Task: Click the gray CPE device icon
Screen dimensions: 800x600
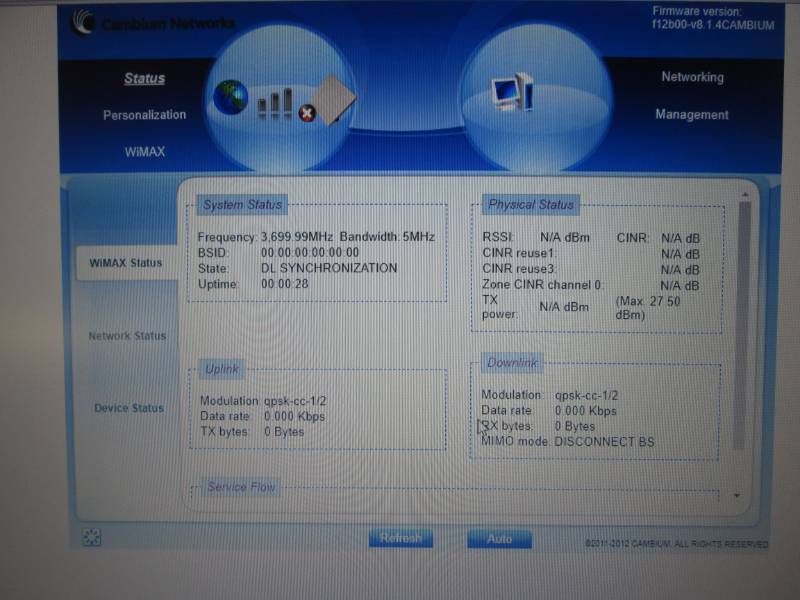Action: coord(333,100)
